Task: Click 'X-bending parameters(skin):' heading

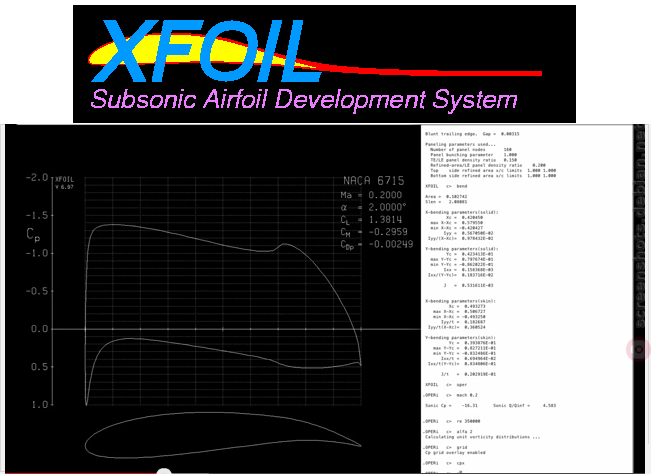Action: (x=460, y=301)
